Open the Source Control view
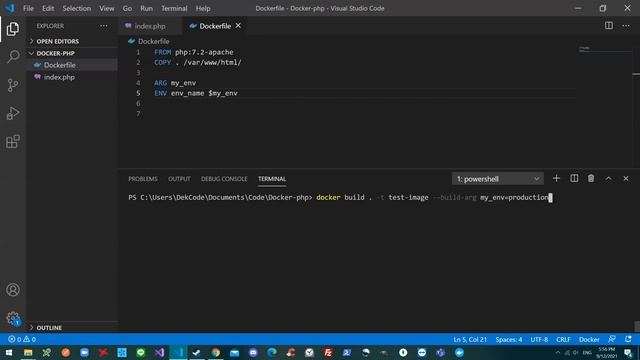 (x=13, y=85)
